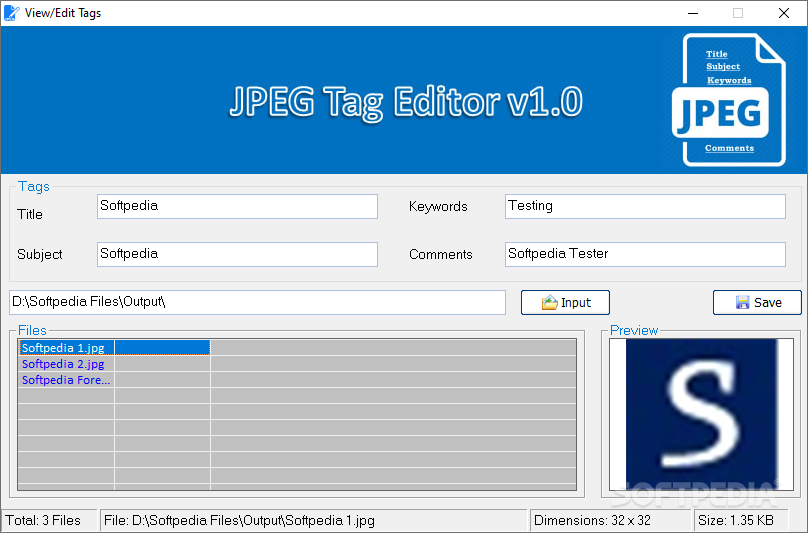Click the Input button to choose folder
The image size is (808, 533).
(565, 303)
